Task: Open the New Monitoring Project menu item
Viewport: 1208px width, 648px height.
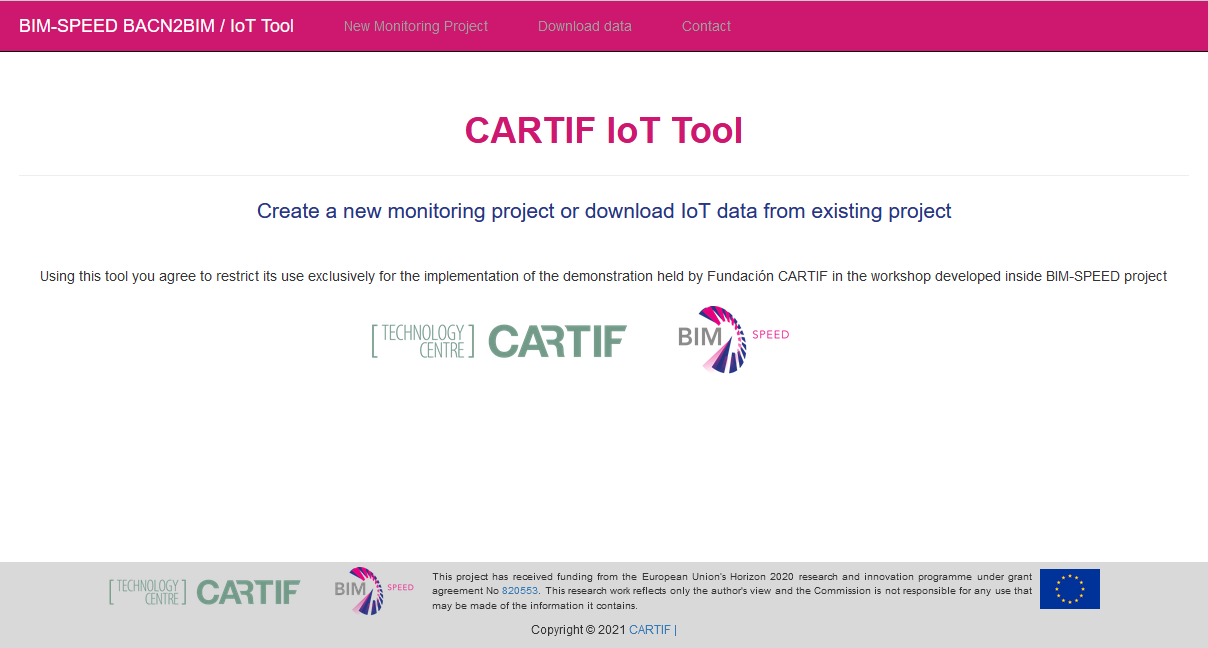Action: (416, 26)
